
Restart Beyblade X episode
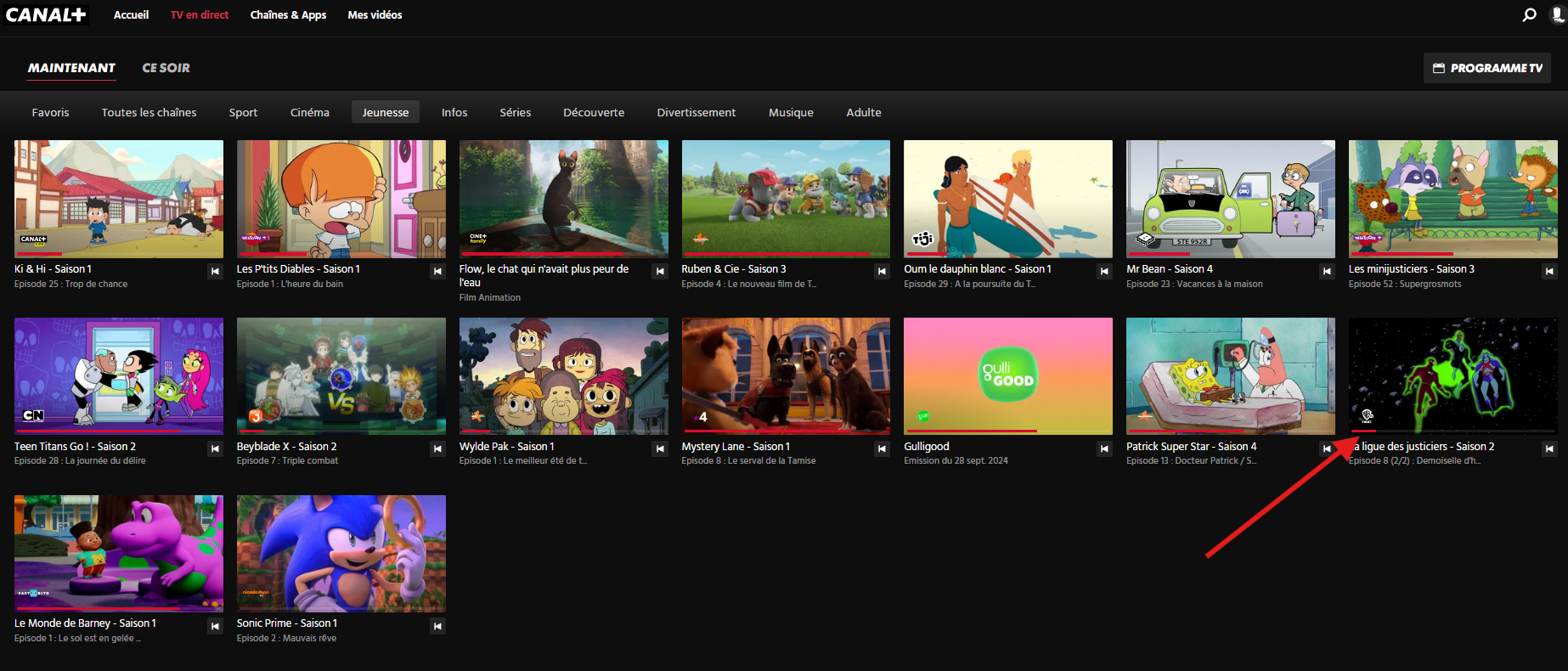(437, 448)
